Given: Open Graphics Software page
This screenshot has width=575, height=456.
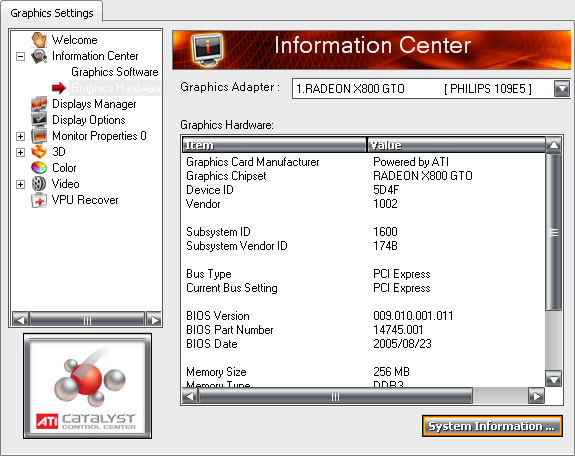Looking at the screenshot, I should tap(115, 72).
